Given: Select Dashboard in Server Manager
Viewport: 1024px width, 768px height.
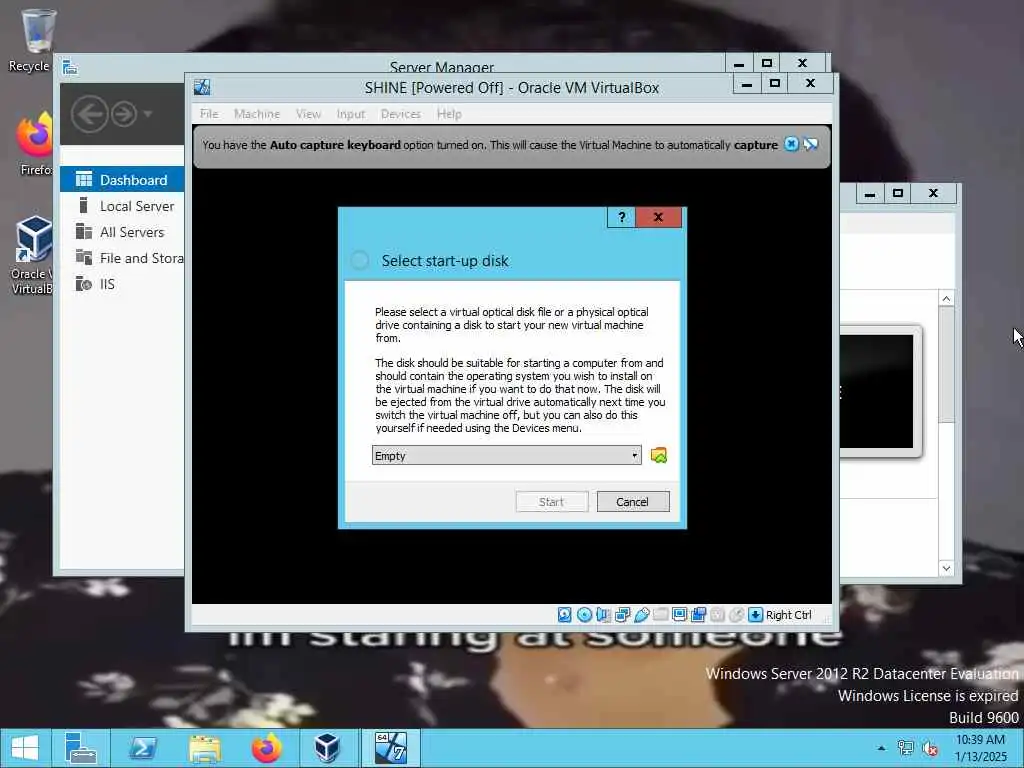Looking at the screenshot, I should click(x=122, y=180).
